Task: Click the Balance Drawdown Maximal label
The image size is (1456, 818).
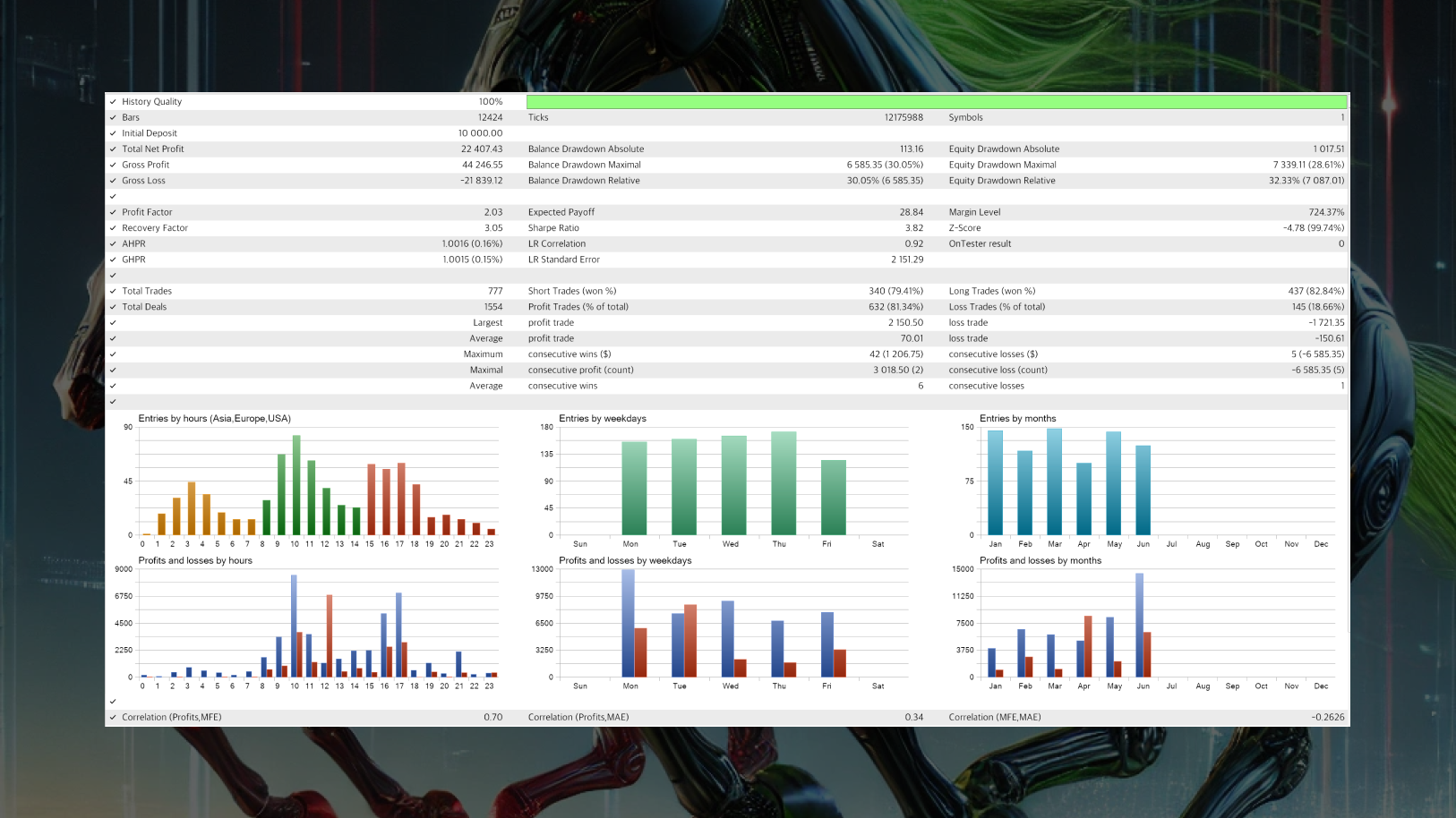Action: point(586,165)
